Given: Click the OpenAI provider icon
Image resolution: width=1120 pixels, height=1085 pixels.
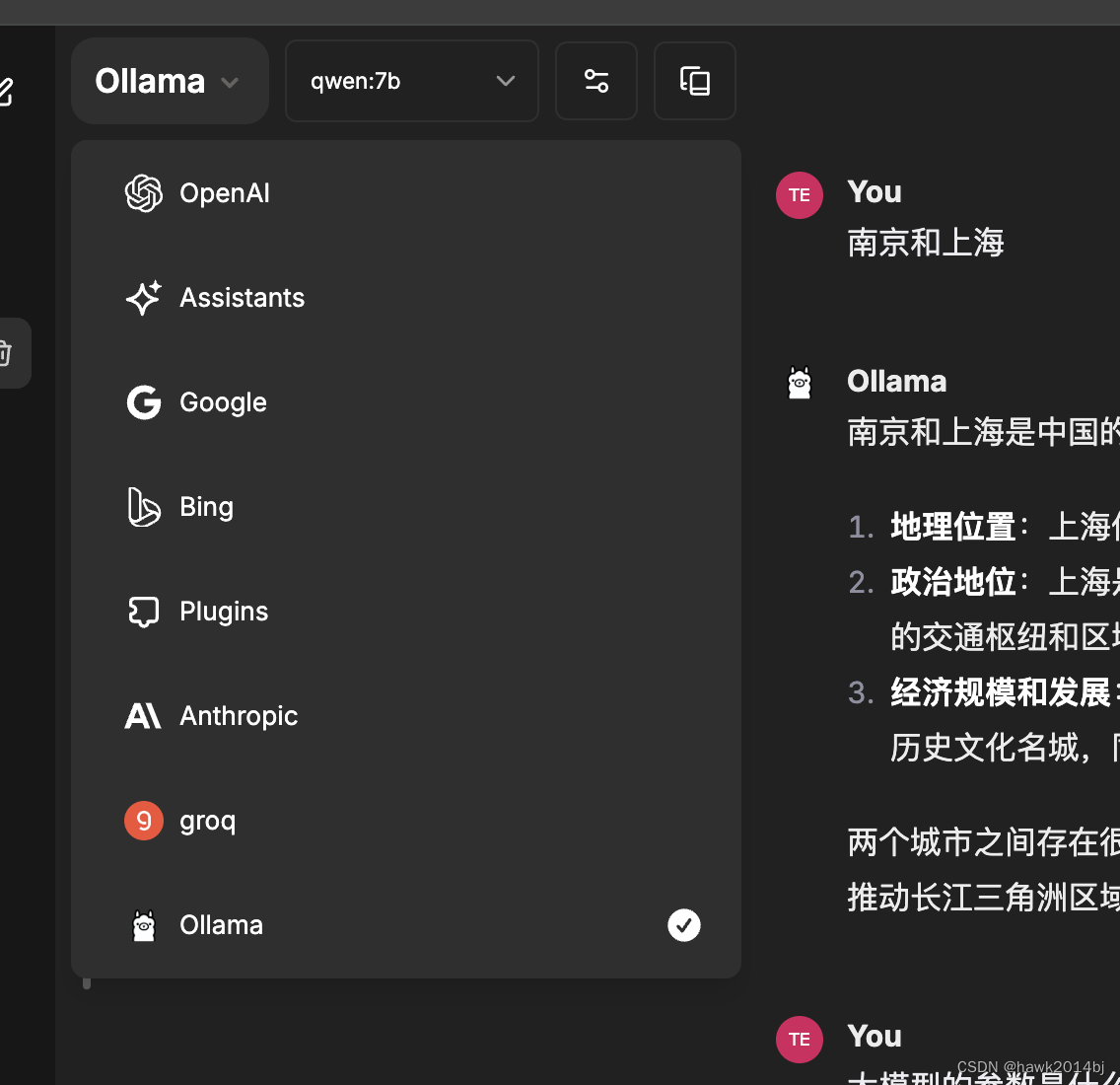Looking at the screenshot, I should [x=144, y=193].
